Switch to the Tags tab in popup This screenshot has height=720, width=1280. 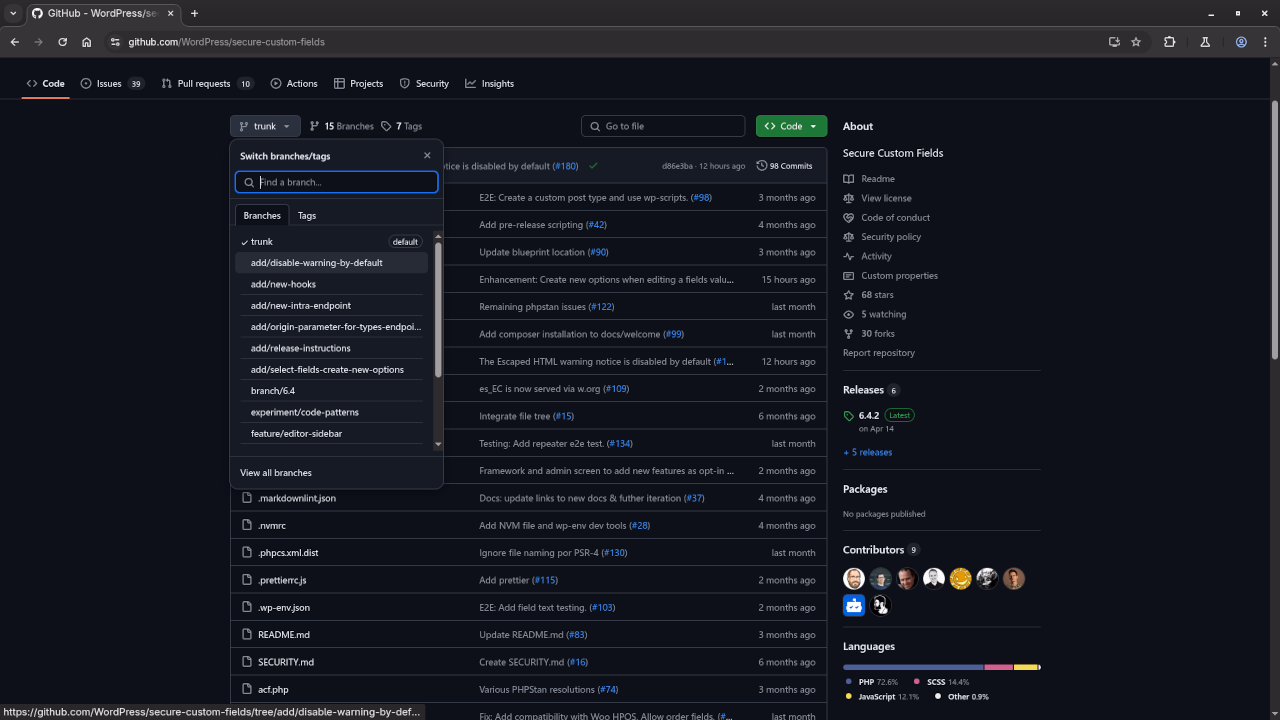(307, 216)
